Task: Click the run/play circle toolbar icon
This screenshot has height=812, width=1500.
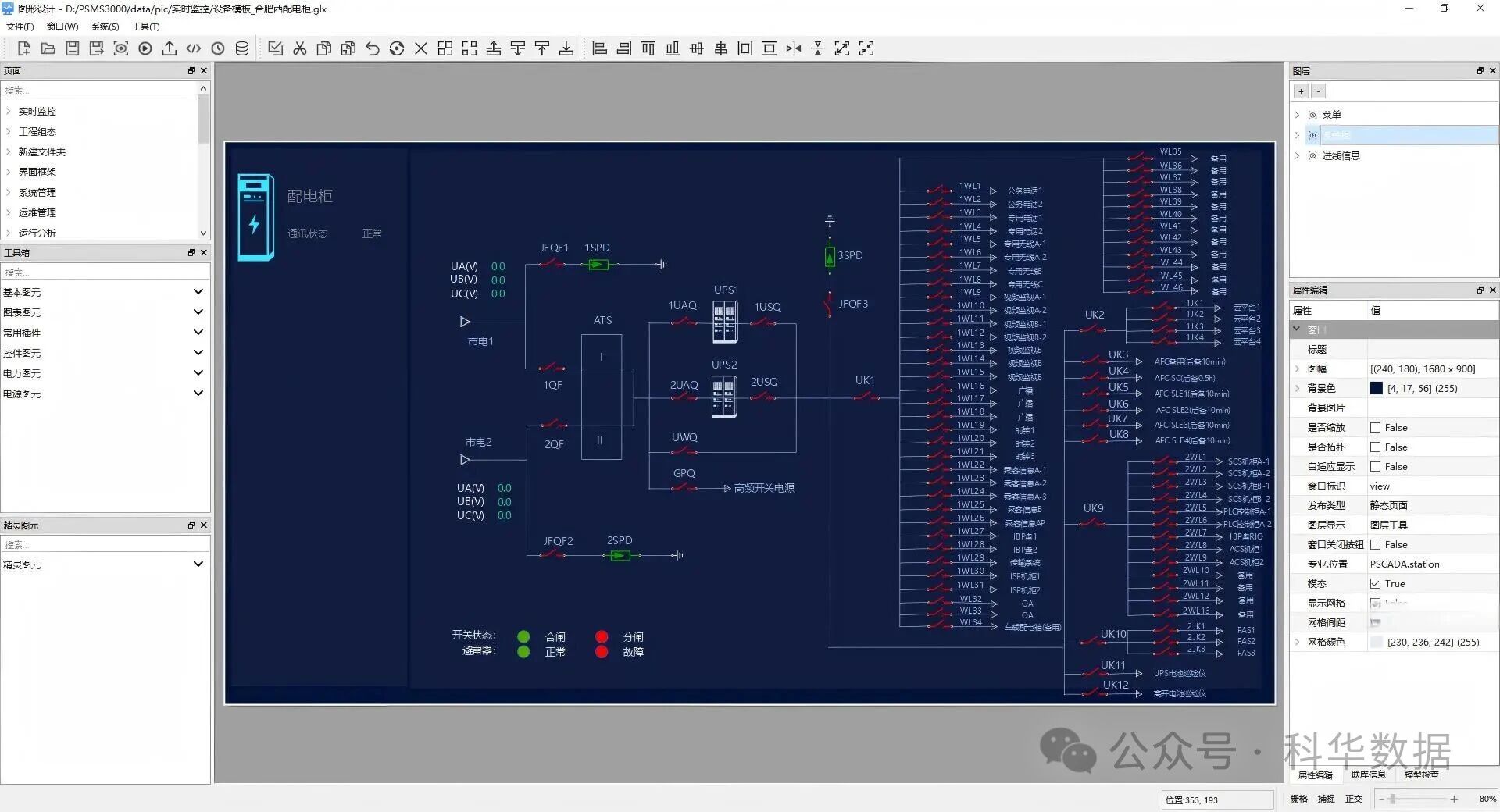Action: click(x=145, y=48)
